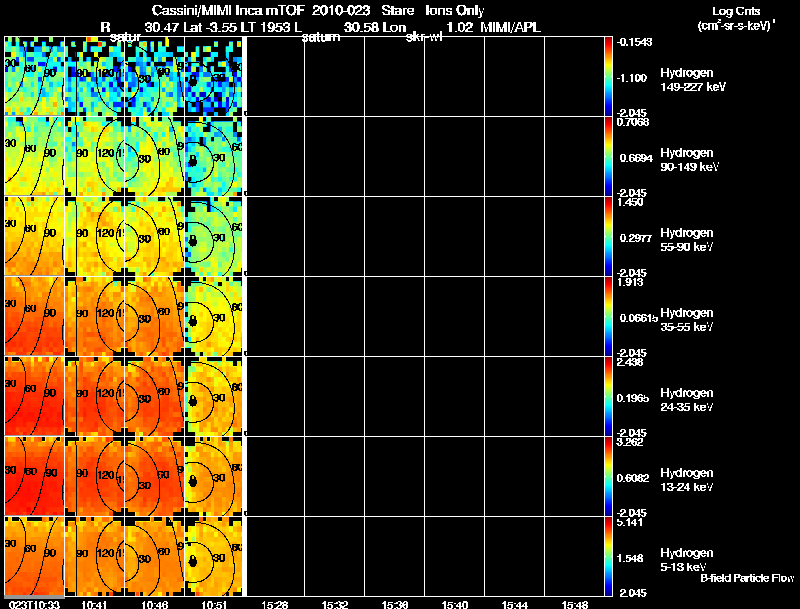The width and height of the screenshot is (800, 609).
Task: Select the 10:46 time label
Action: [x=155, y=604]
